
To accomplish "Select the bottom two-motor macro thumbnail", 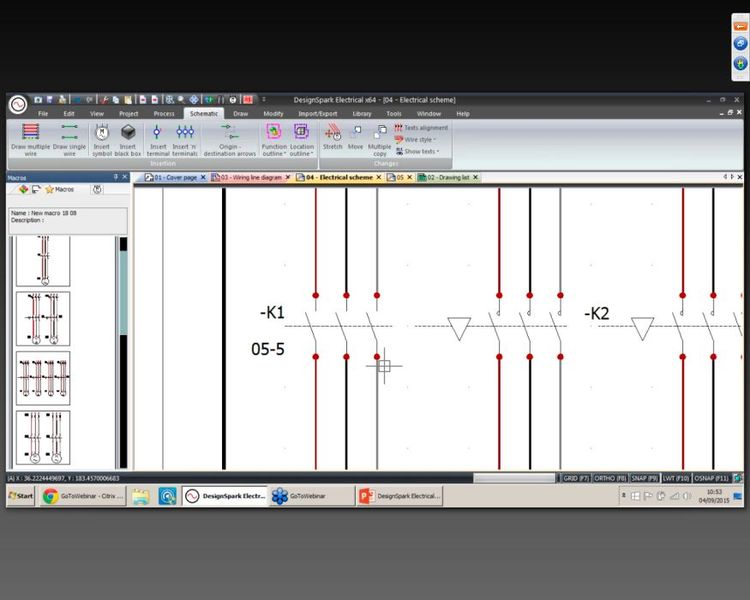I will [43, 437].
